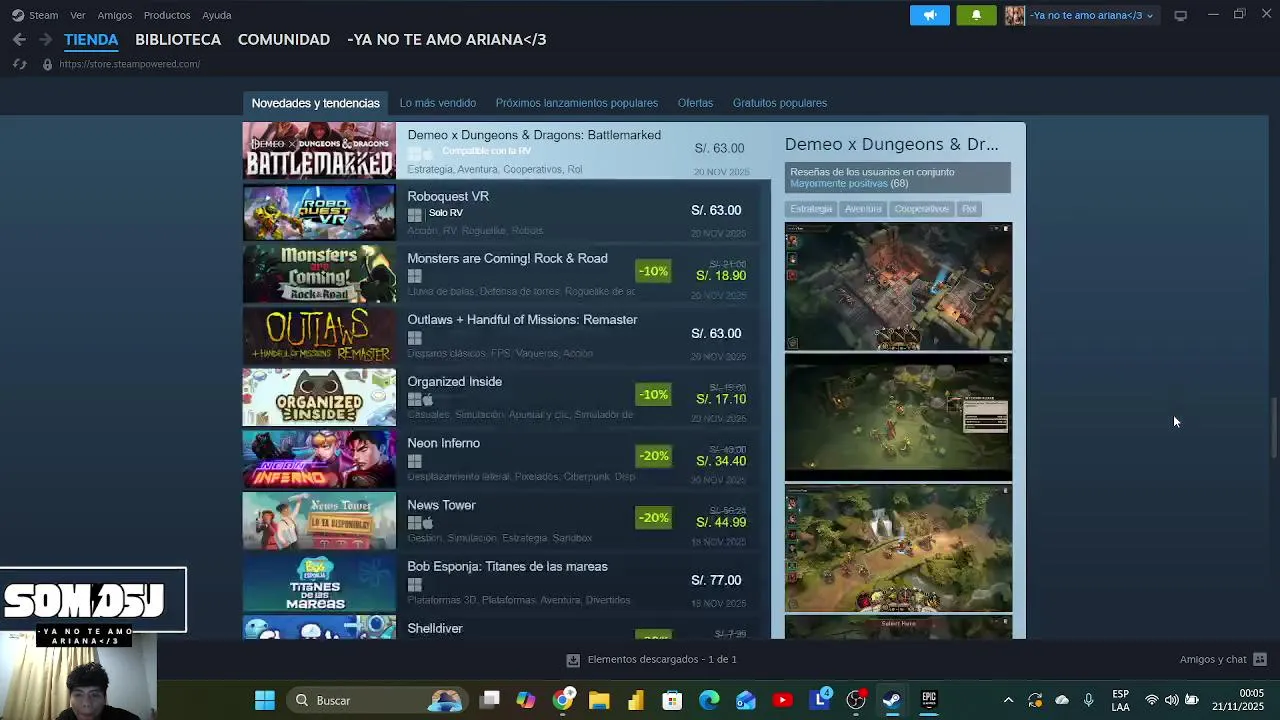
Task: View the second Demeo preview screenshot
Action: point(898,418)
